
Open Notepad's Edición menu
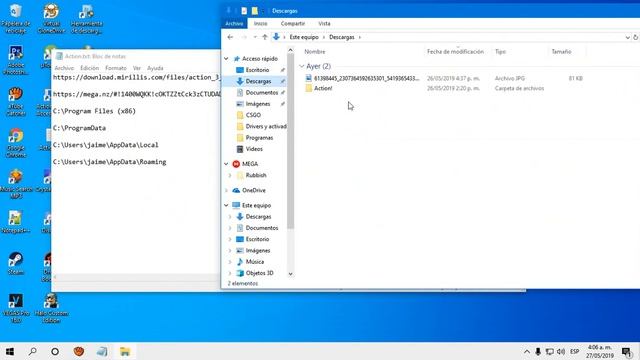point(89,68)
